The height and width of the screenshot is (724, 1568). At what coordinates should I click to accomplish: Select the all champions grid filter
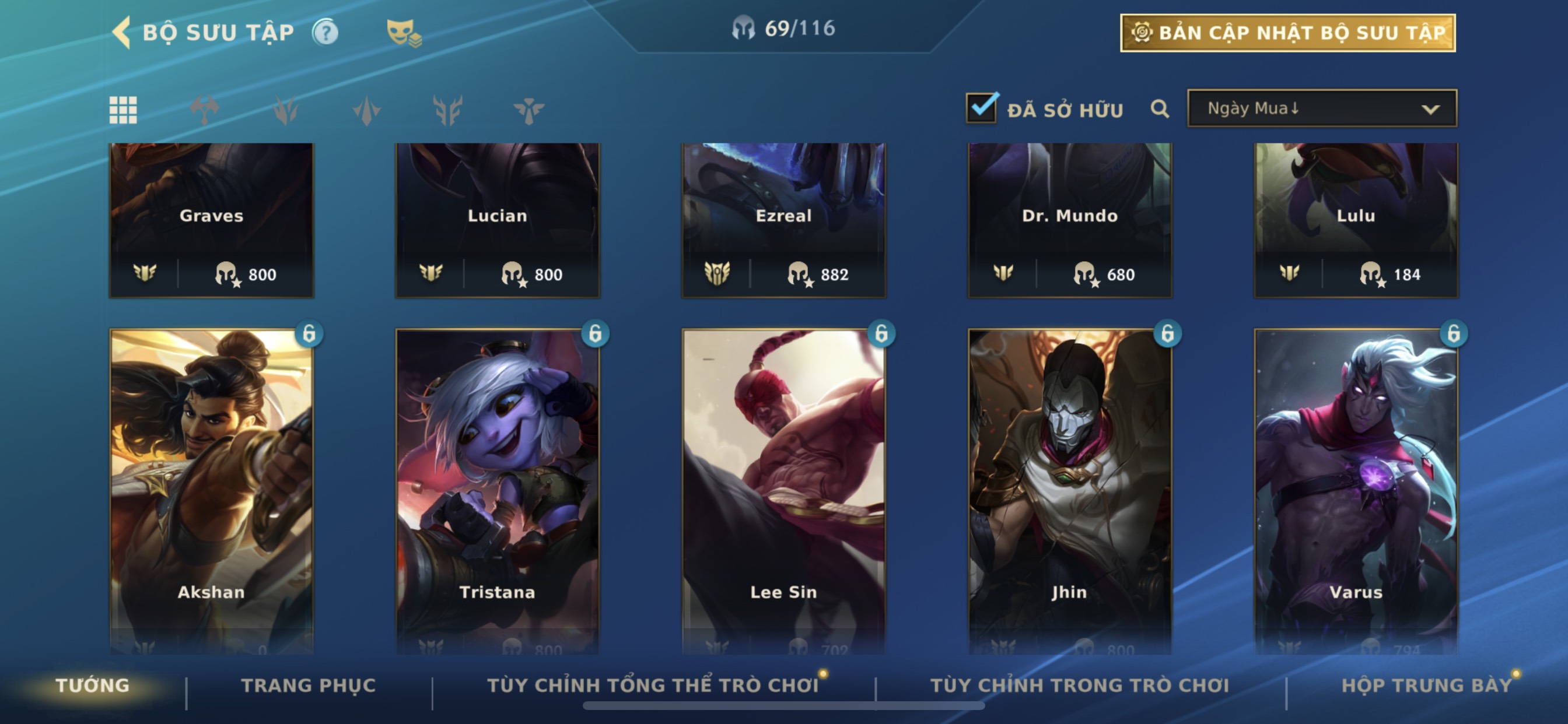tap(123, 110)
